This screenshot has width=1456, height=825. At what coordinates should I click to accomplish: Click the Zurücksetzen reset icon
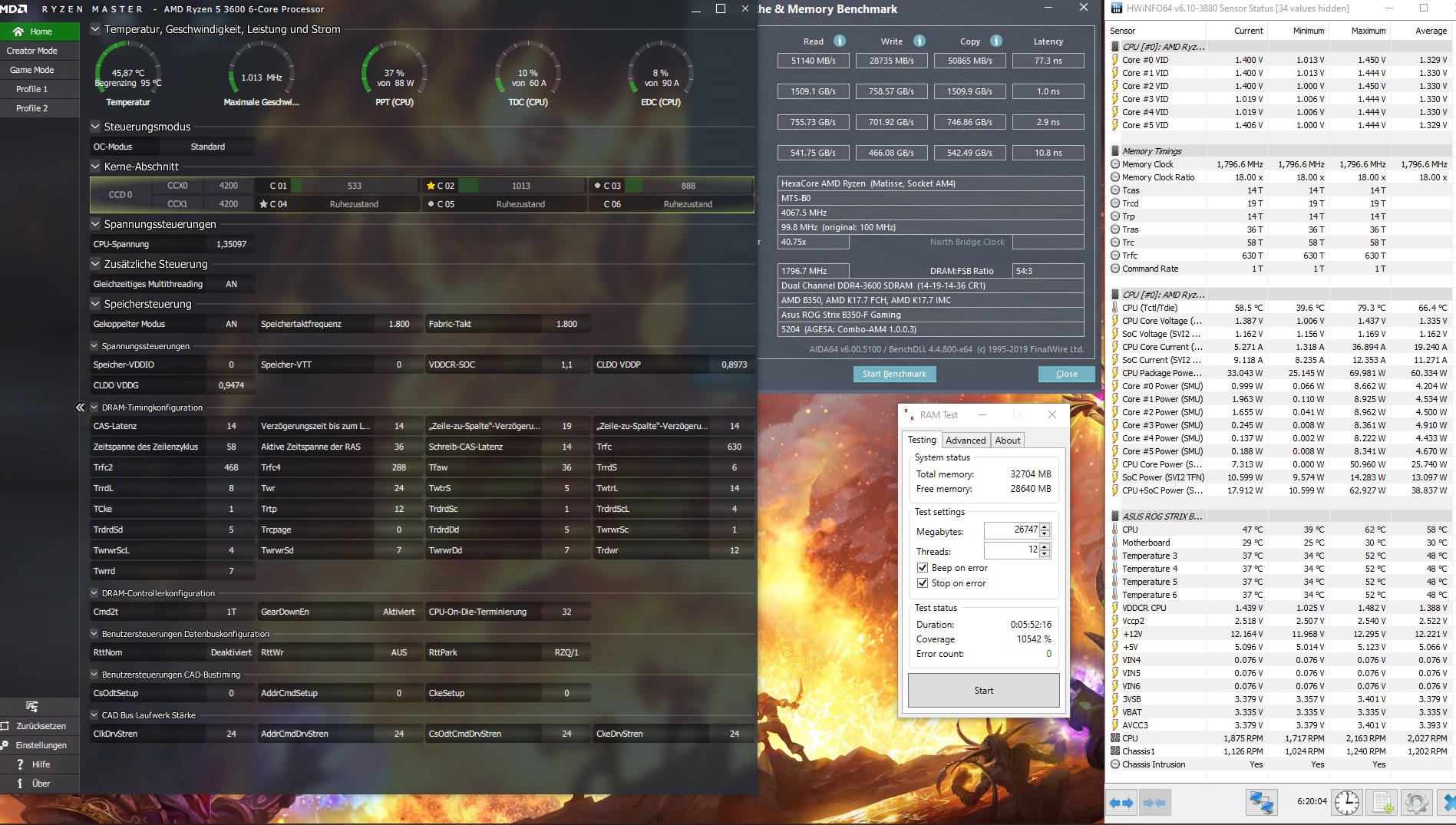coord(5,726)
